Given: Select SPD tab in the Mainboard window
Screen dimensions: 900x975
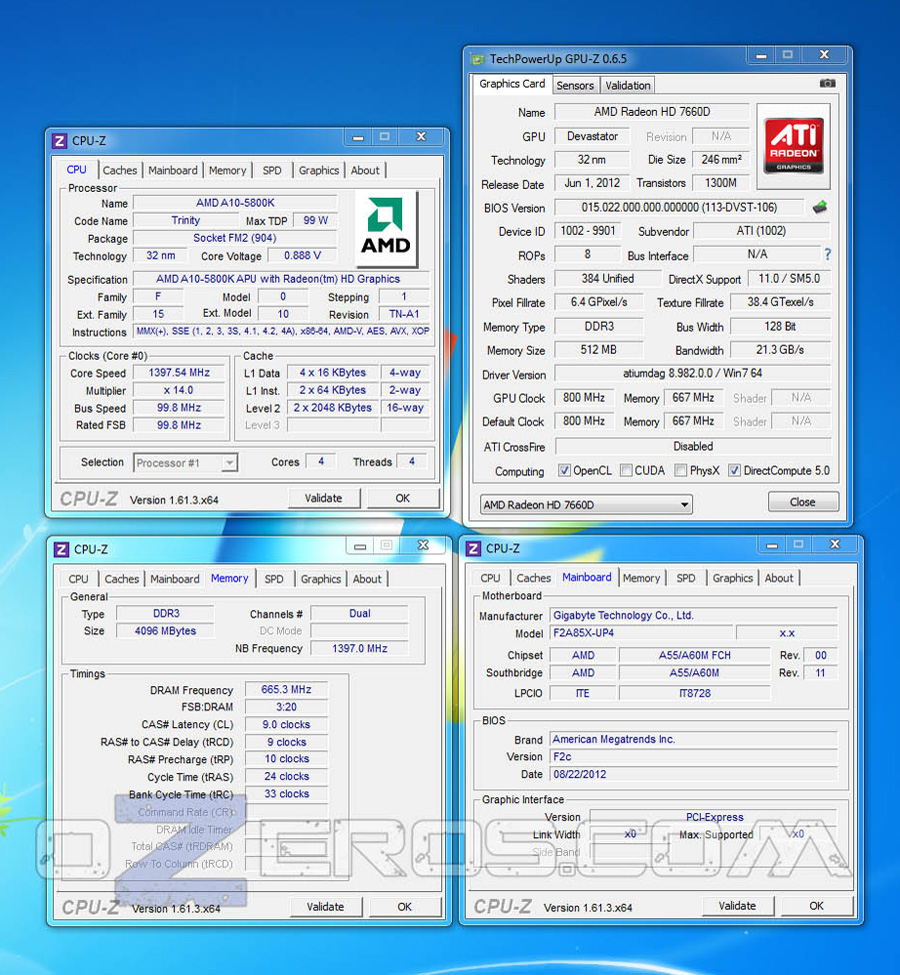Looking at the screenshot, I should pyautogui.click(x=686, y=578).
